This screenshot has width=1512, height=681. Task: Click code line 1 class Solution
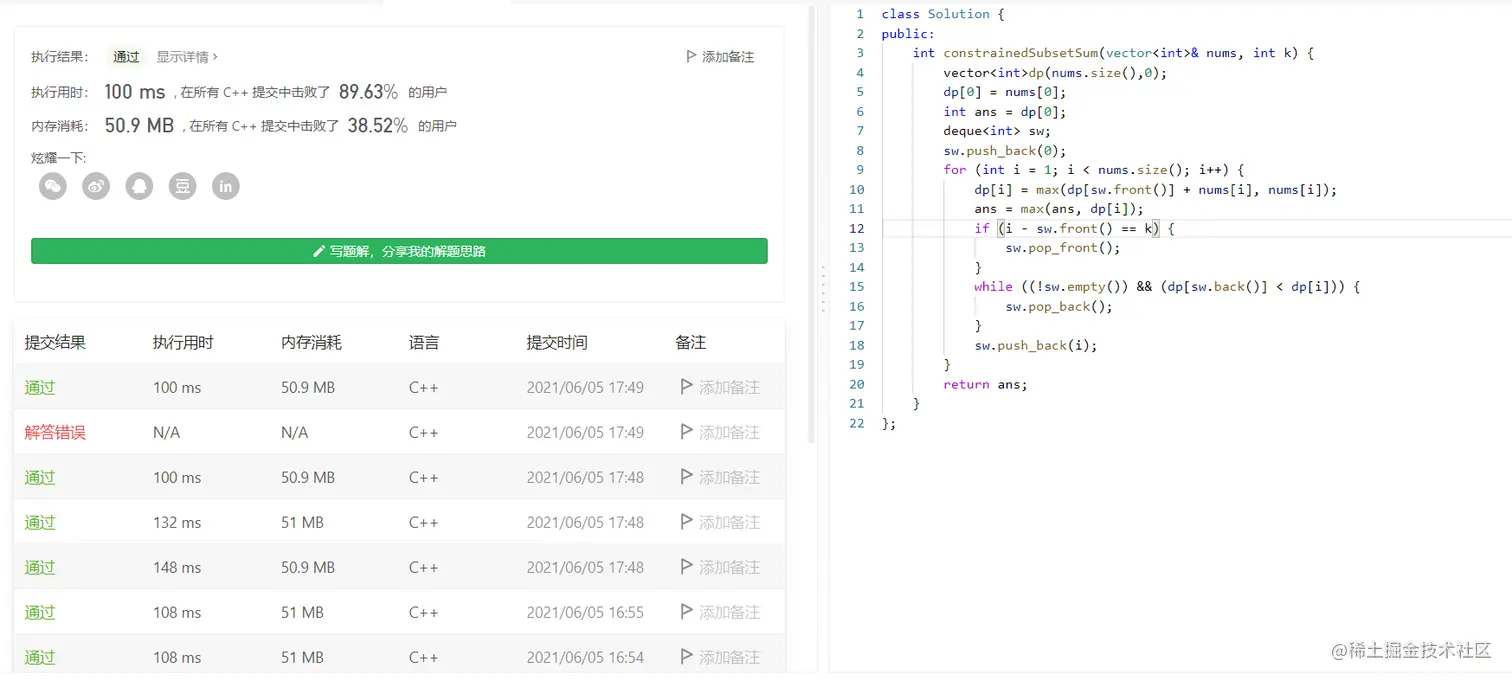[943, 14]
